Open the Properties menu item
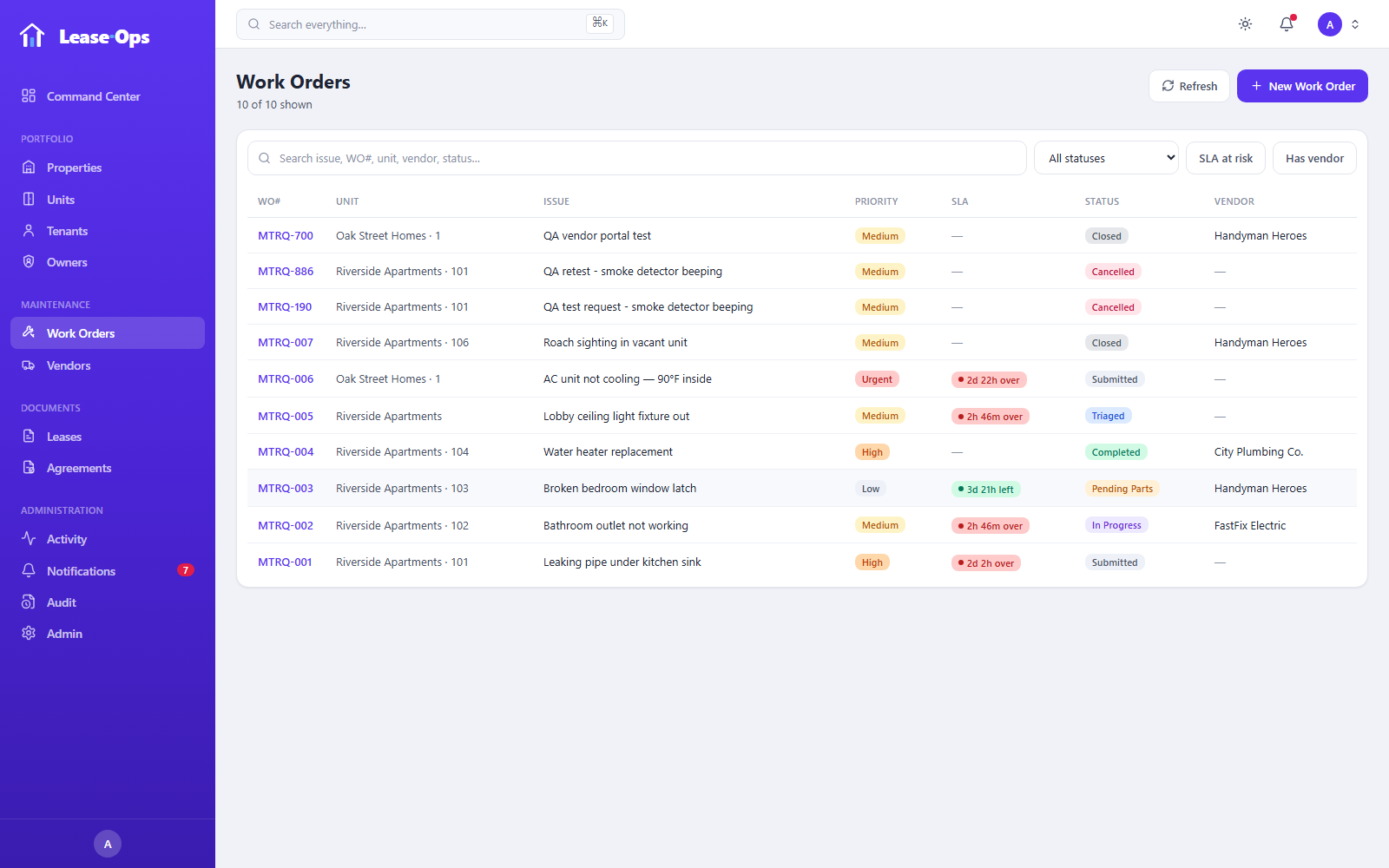The height and width of the screenshot is (868, 1389). click(x=108, y=167)
